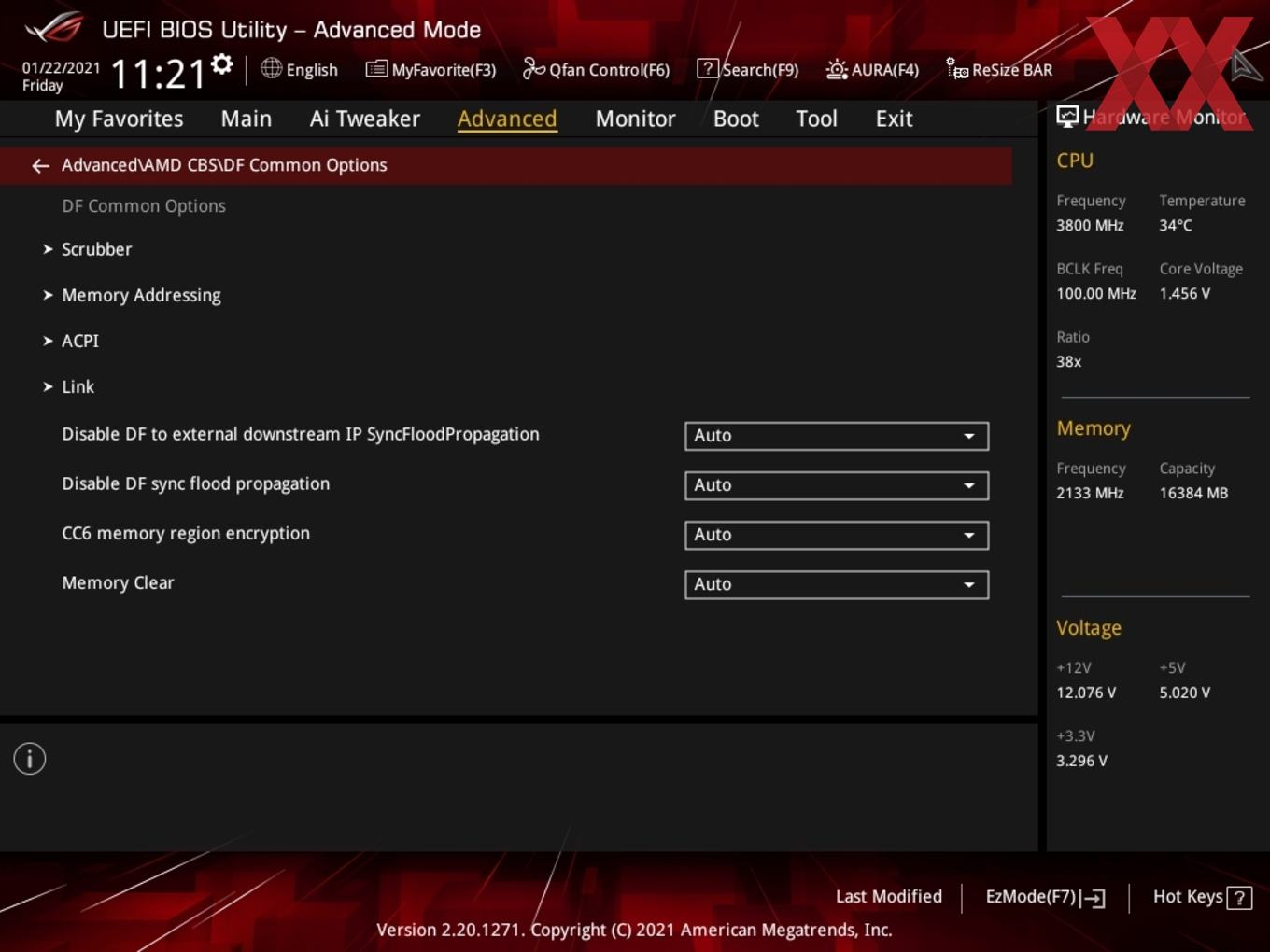Click the 01/22/2021 date display
The image size is (1270, 952).
(x=61, y=68)
